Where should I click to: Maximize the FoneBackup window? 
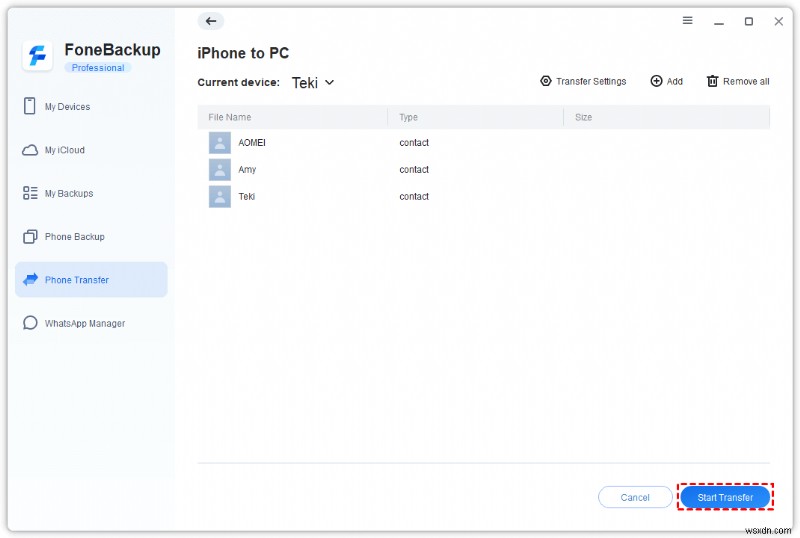(x=748, y=21)
